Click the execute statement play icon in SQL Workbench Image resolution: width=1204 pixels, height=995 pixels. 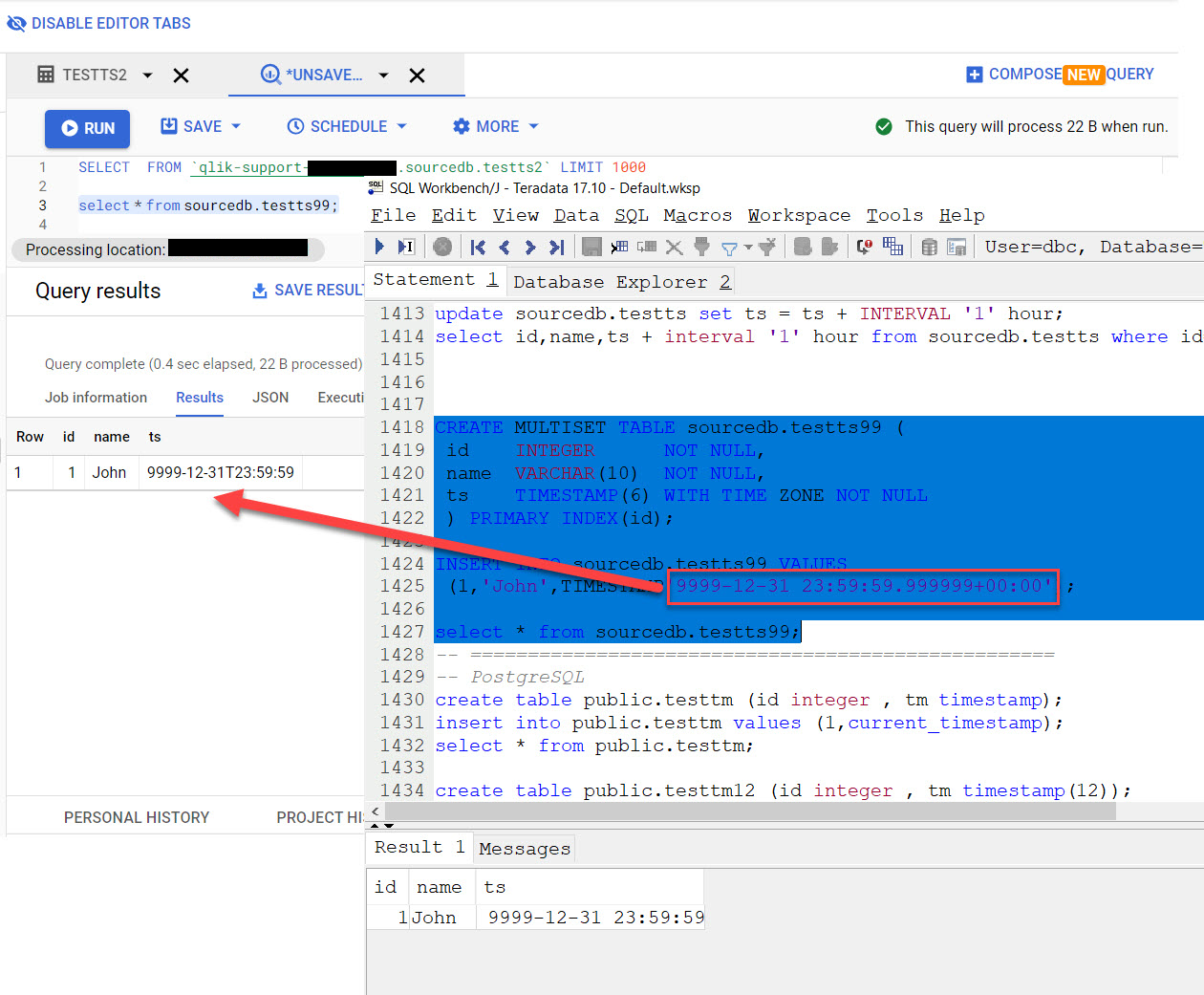pyautogui.click(x=379, y=247)
